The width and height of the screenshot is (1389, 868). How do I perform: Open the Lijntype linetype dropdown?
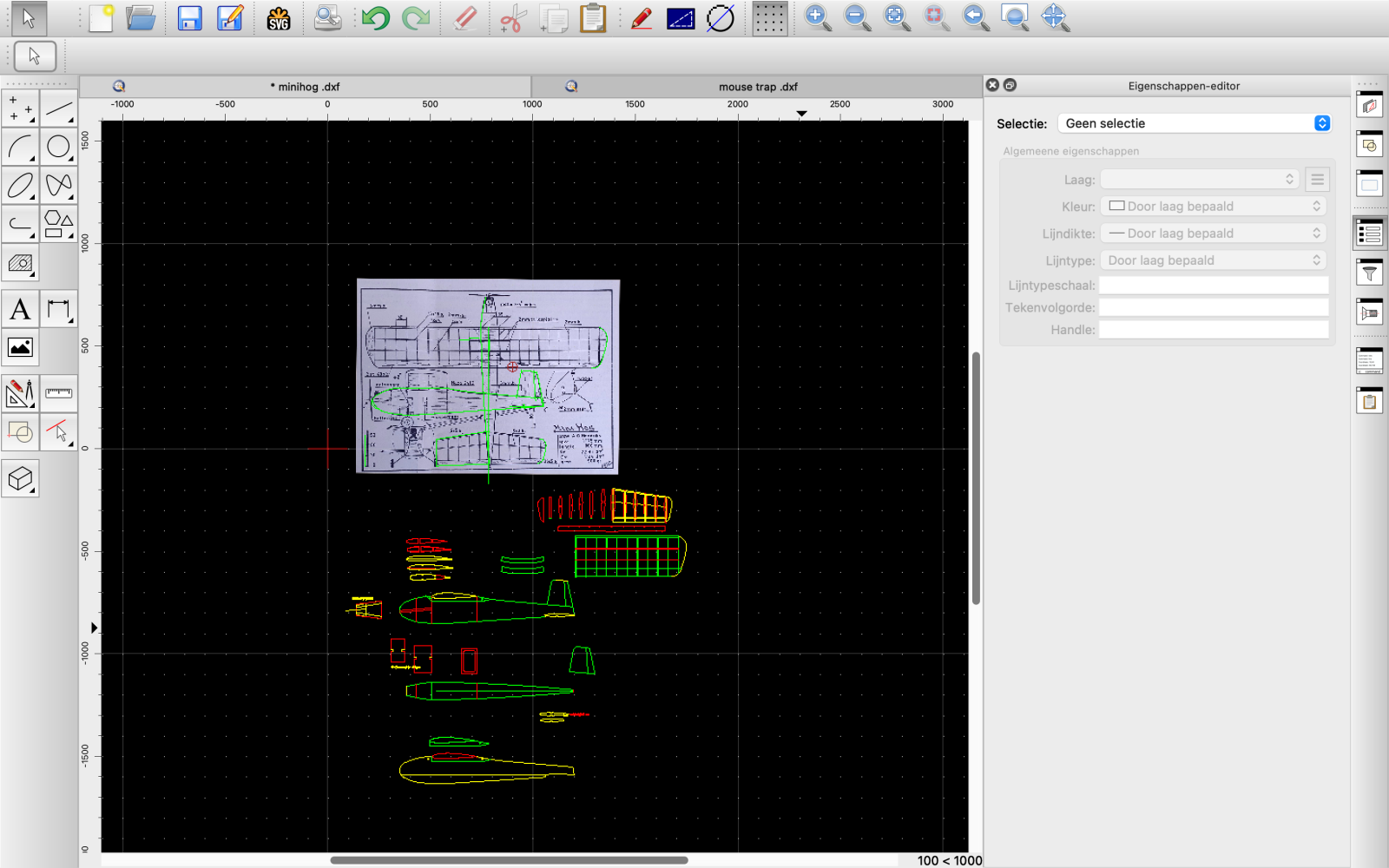coord(1214,260)
